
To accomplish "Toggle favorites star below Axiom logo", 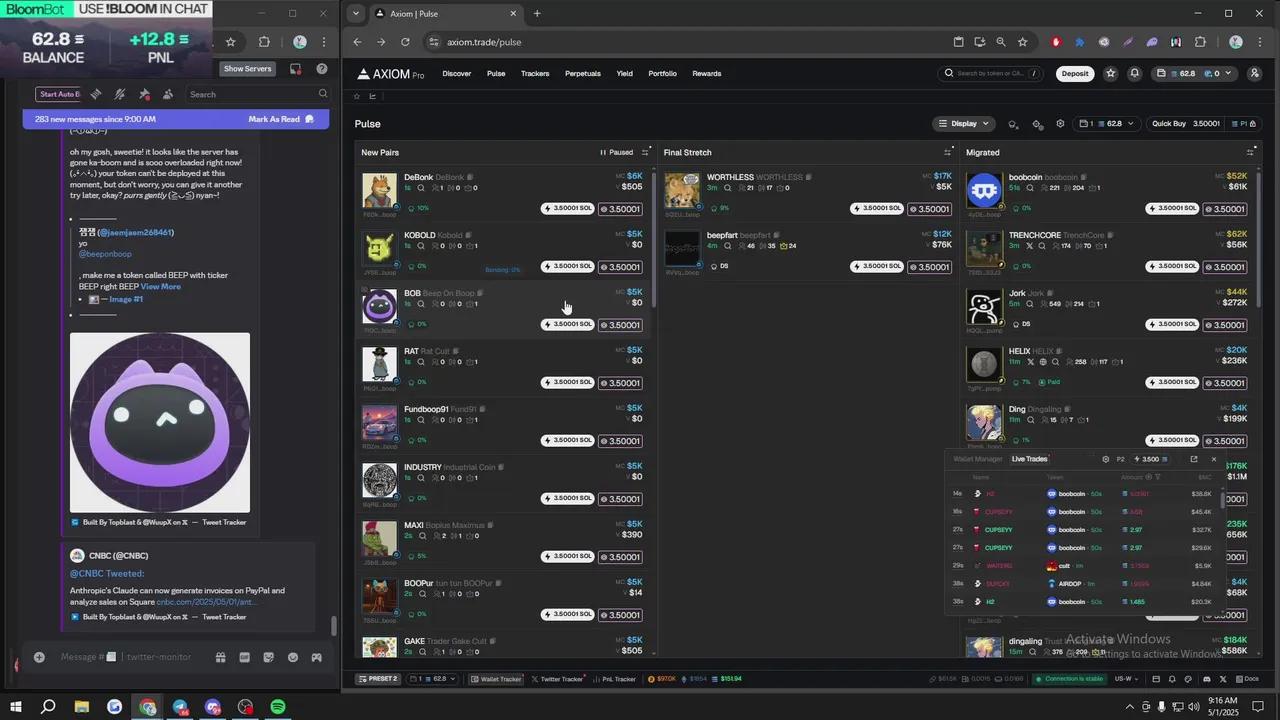I will click(x=357, y=96).
